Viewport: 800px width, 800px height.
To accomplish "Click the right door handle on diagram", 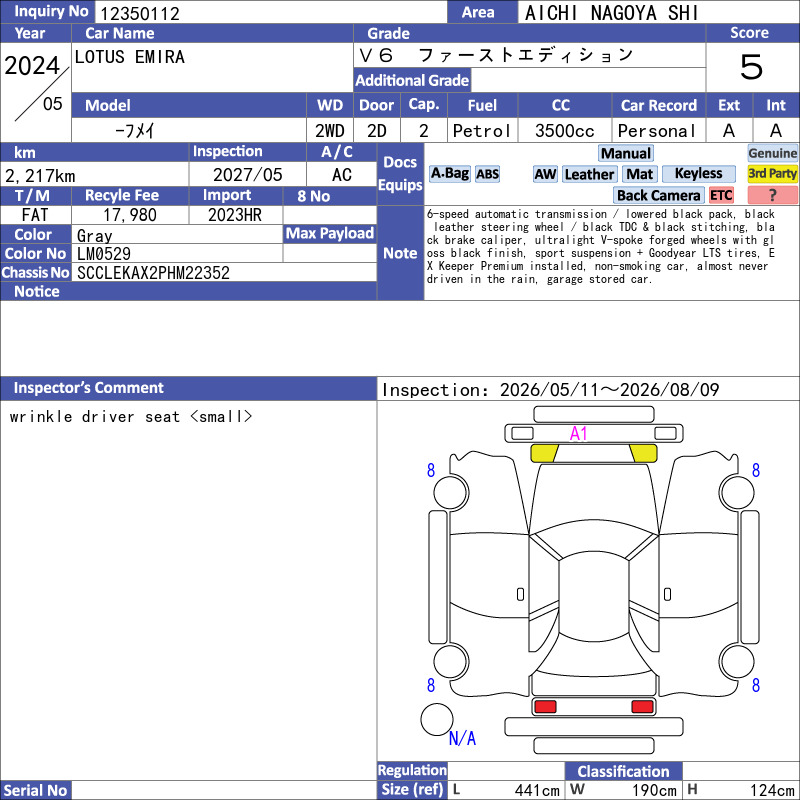I will point(667,594).
